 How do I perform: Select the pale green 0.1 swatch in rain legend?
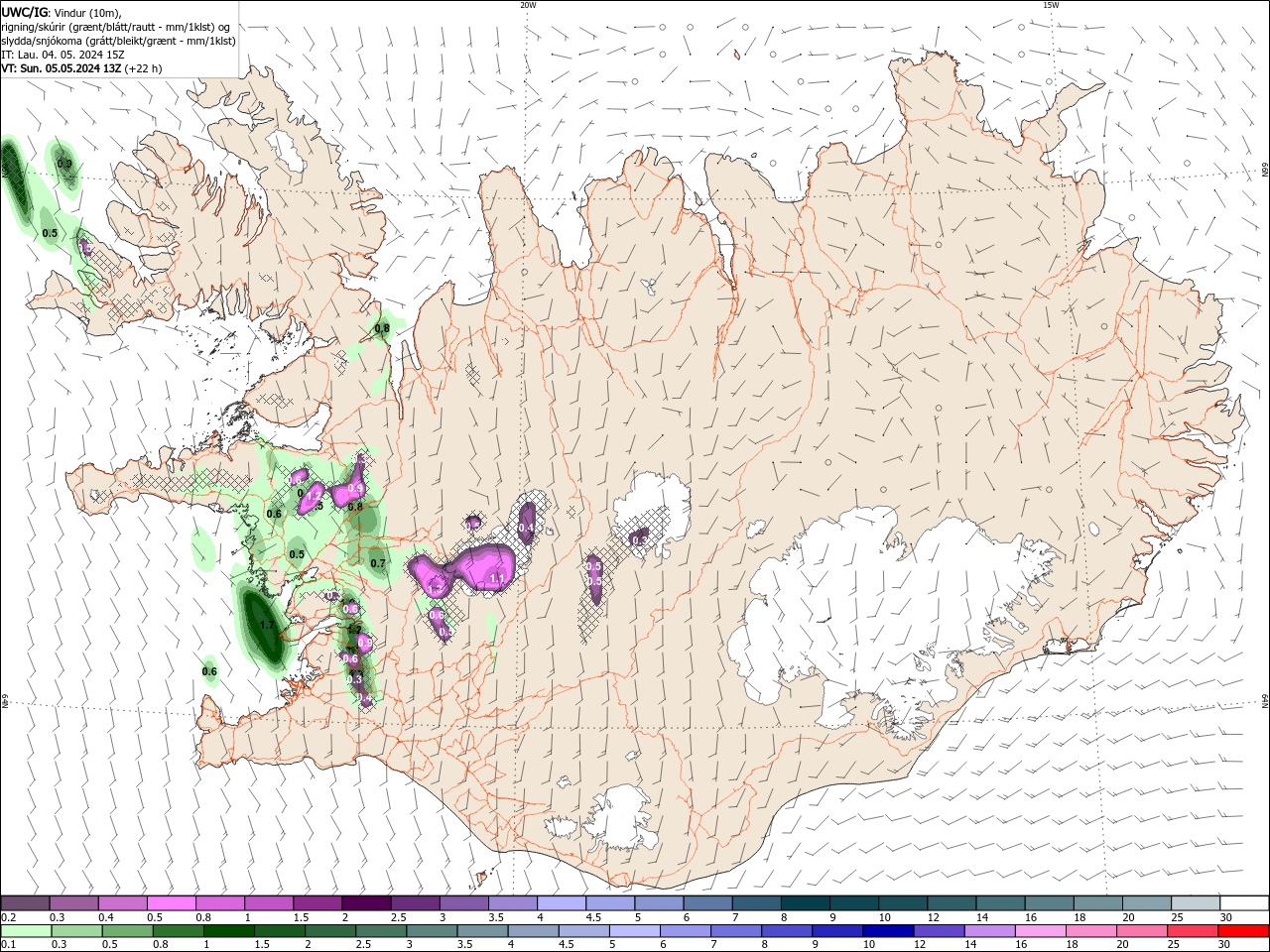25,931
